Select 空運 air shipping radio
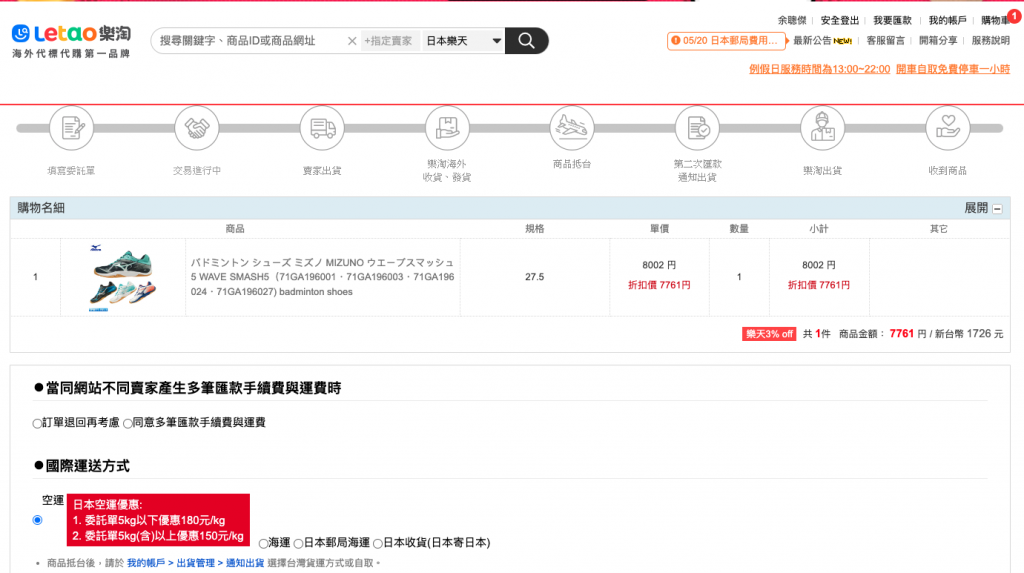The image size is (1024, 573). click(x=37, y=520)
